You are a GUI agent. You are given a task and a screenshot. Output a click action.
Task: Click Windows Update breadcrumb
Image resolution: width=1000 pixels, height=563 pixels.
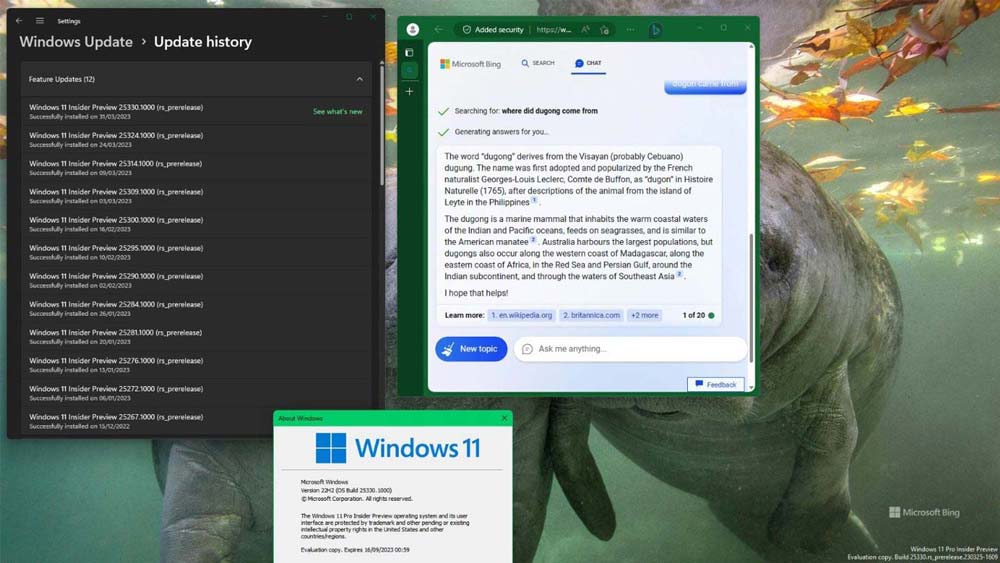pyautogui.click(x=76, y=42)
